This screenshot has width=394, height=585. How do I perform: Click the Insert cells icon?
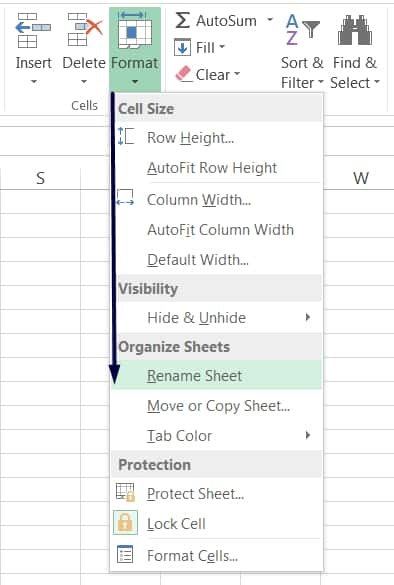coord(33,31)
